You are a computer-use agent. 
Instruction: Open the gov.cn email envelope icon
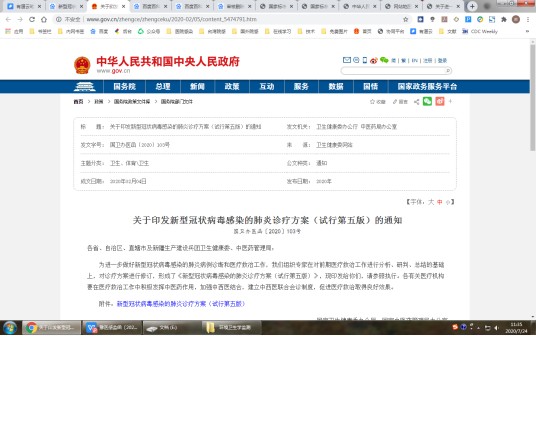[347, 60]
